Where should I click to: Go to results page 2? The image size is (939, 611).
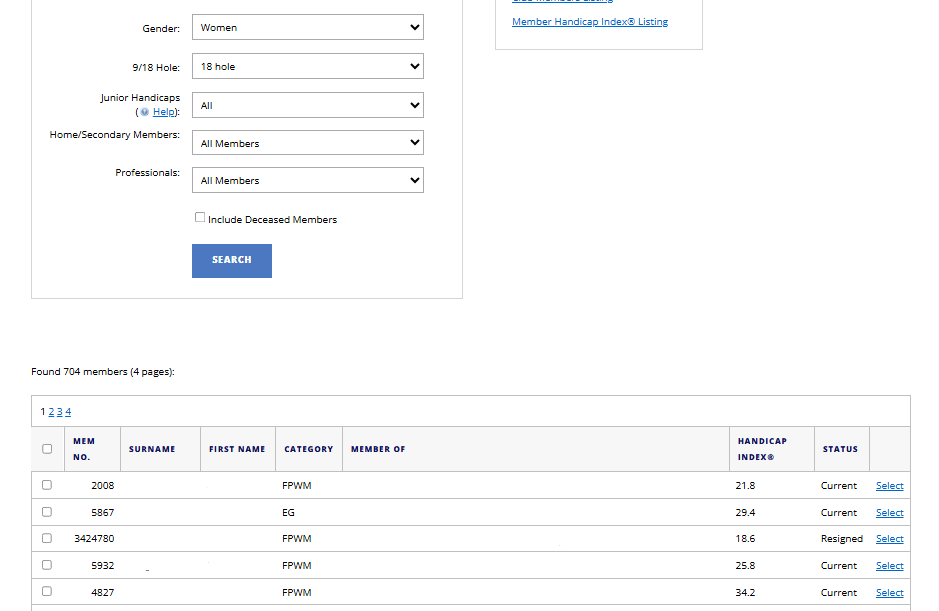tap(51, 412)
